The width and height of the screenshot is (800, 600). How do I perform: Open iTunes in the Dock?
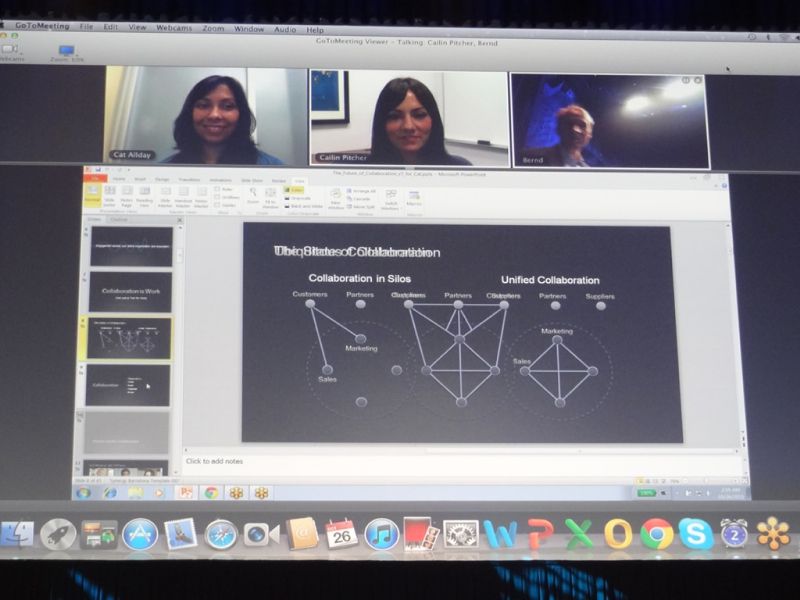pyautogui.click(x=382, y=534)
